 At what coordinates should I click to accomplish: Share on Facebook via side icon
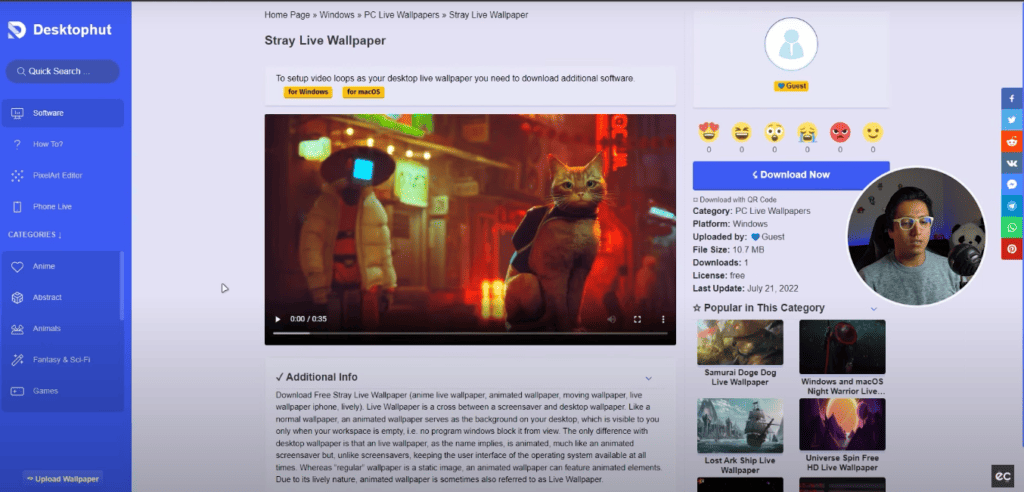1012,99
